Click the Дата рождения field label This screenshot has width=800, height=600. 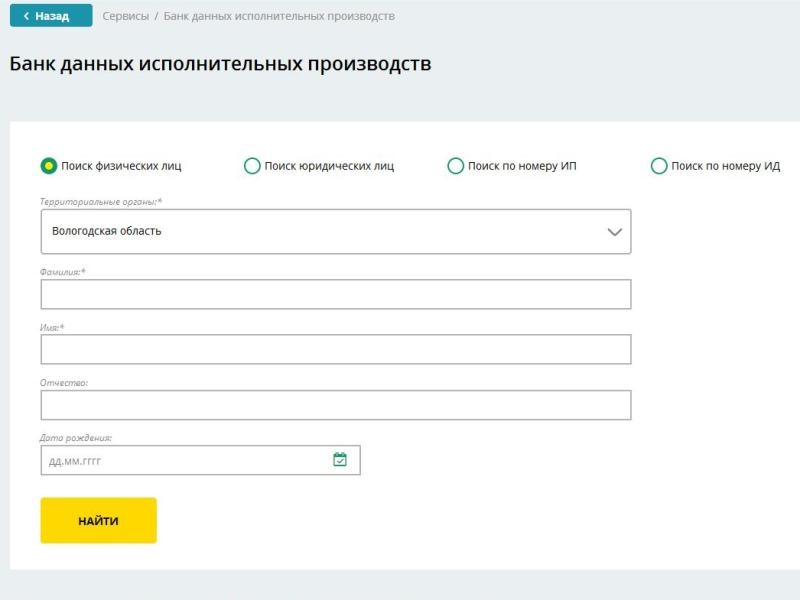tap(76, 437)
